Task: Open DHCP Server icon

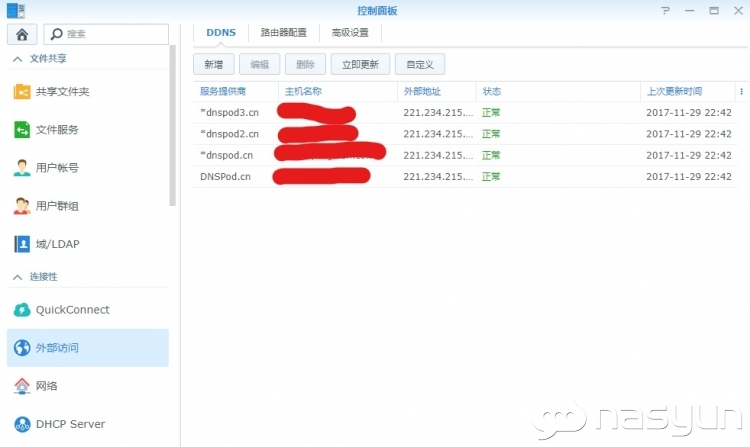Action: (22, 424)
